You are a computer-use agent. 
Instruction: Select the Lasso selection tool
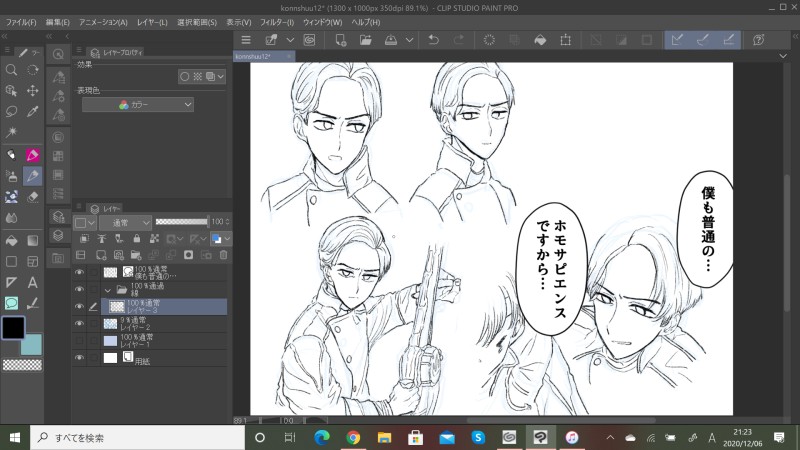point(11,112)
